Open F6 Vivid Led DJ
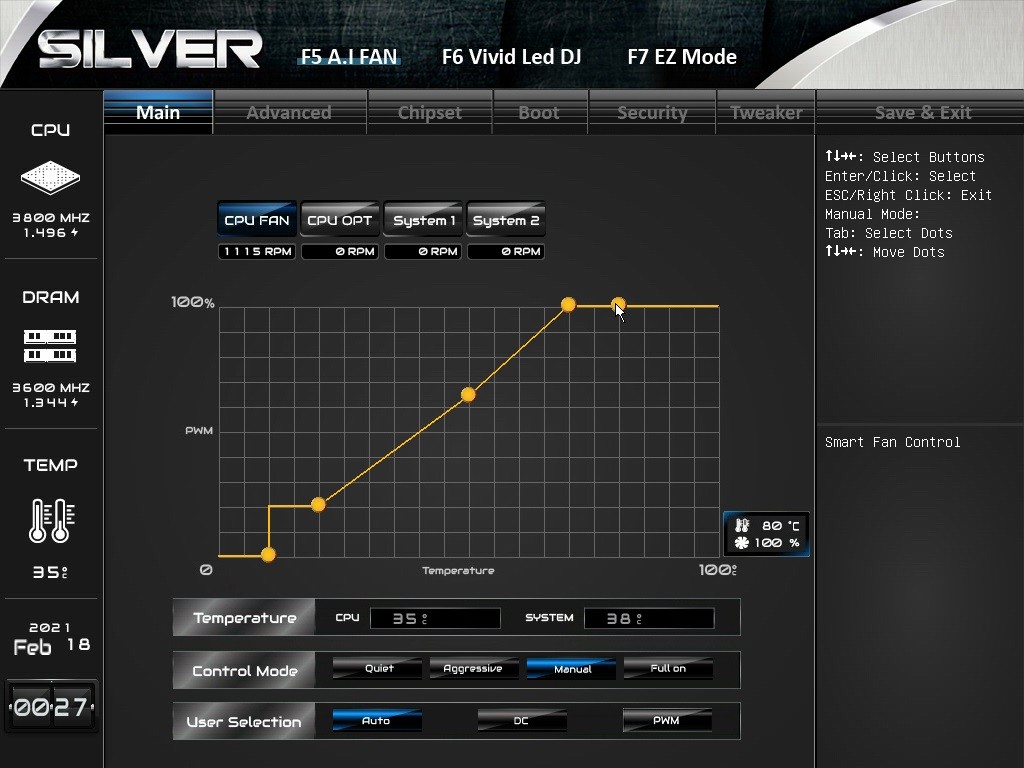The height and width of the screenshot is (768, 1024). [x=511, y=57]
